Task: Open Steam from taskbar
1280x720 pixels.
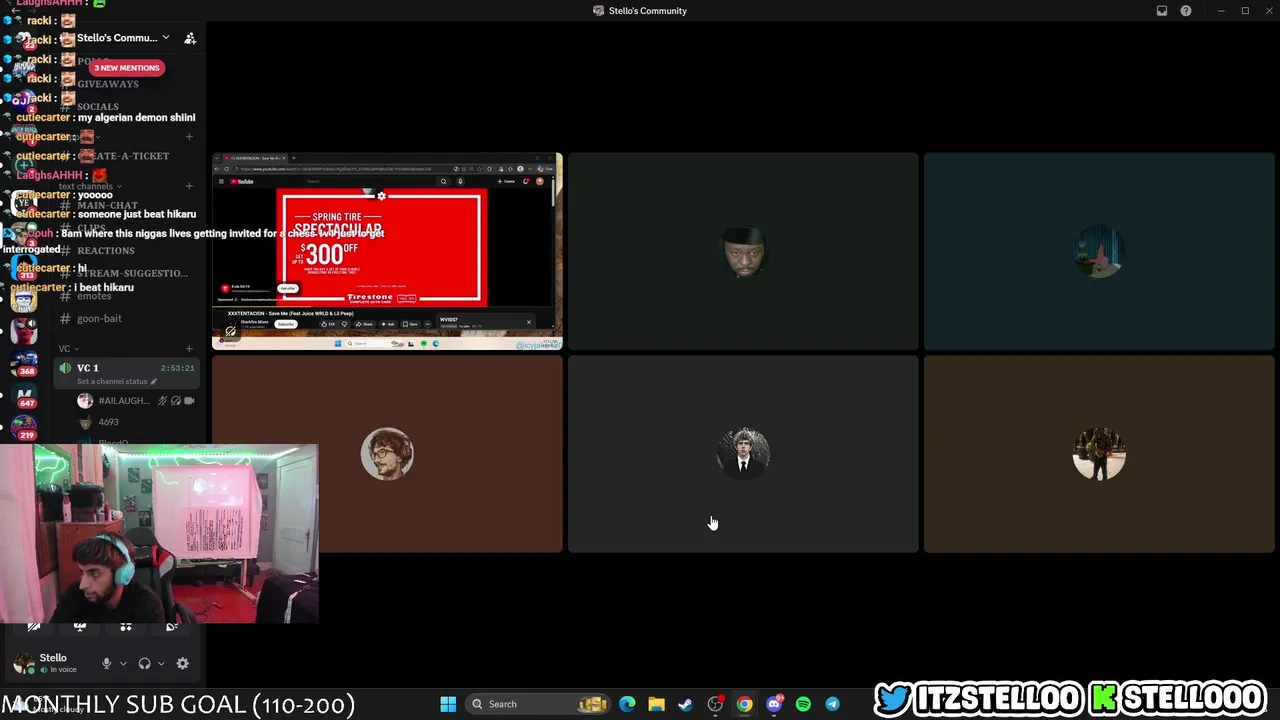Action: tap(685, 704)
